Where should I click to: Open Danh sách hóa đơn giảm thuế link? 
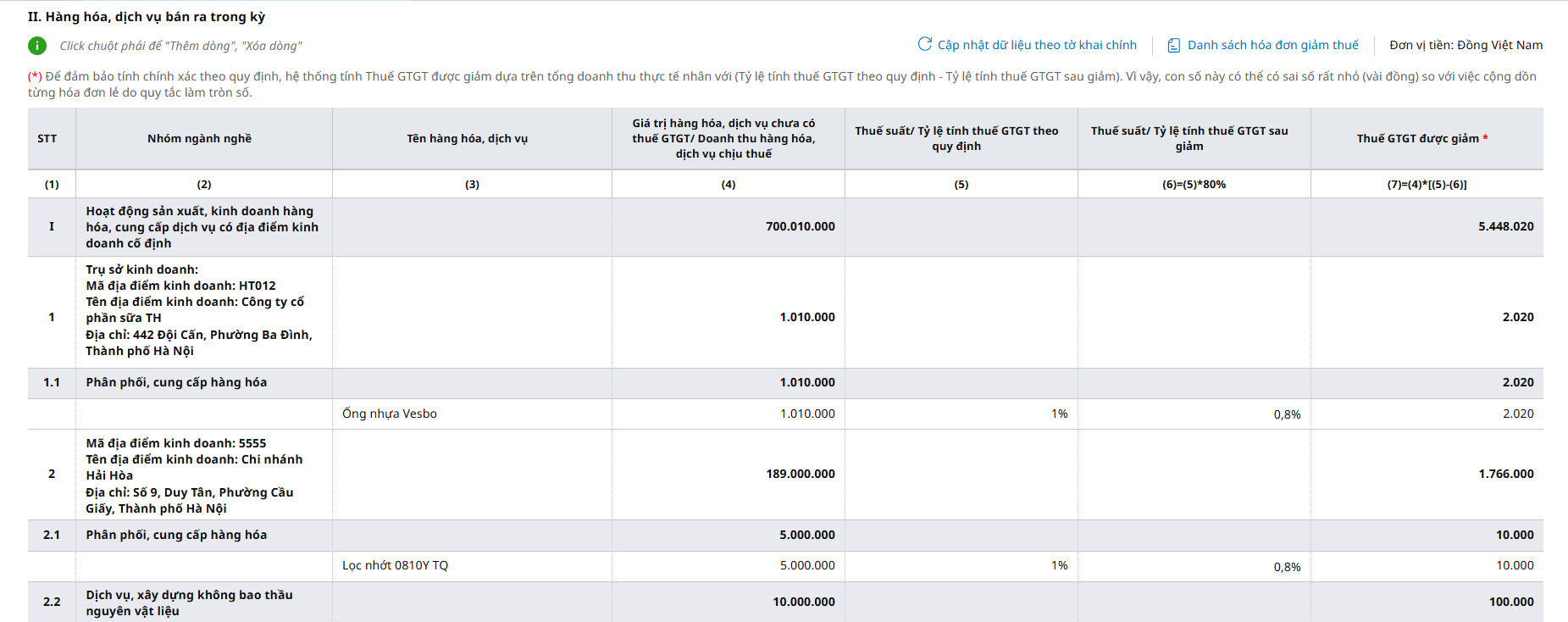pos(1272,45)
